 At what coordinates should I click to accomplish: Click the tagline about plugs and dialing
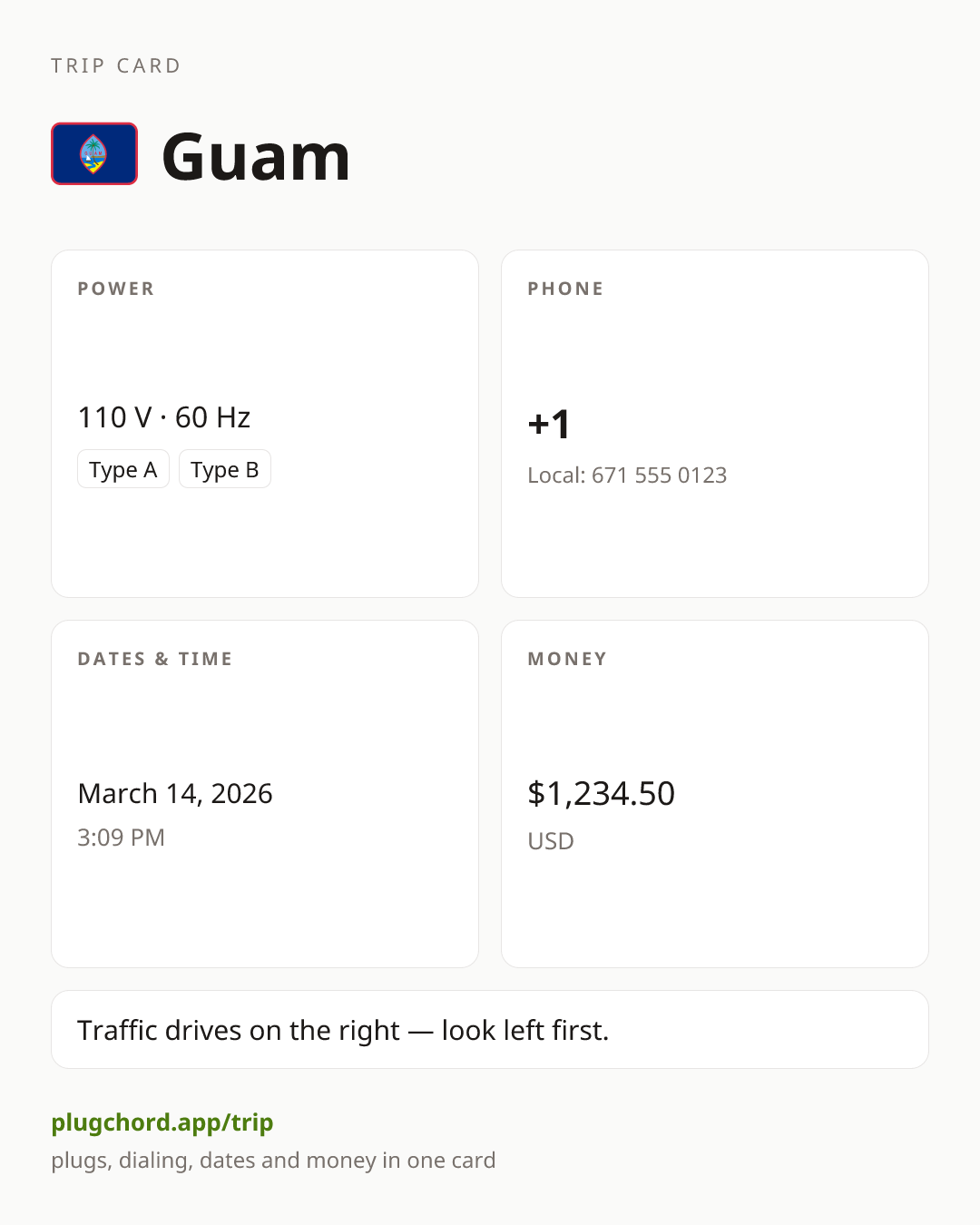[x=273, y=1161]
